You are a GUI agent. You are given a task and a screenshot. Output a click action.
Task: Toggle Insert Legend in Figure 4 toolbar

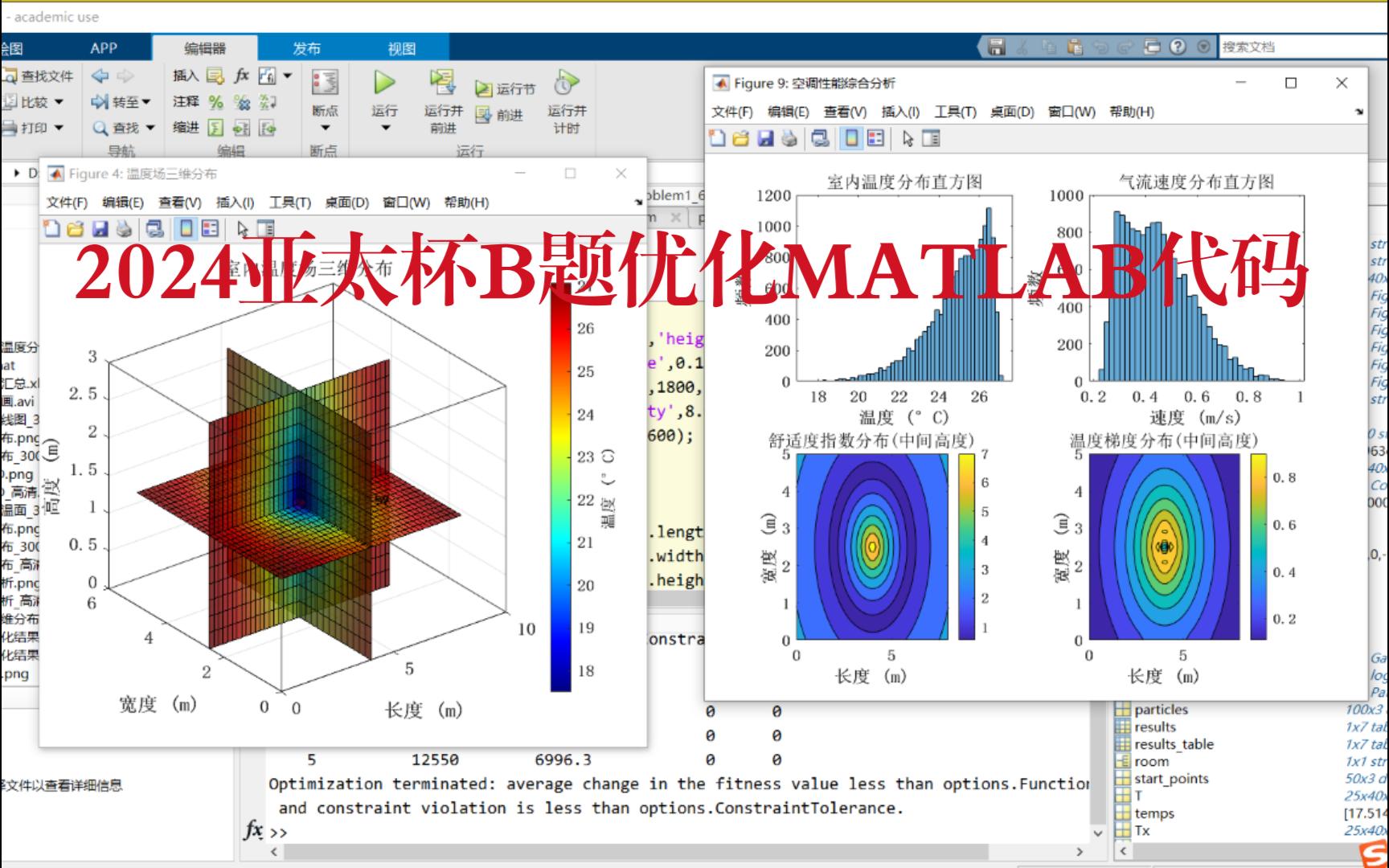[211, 229]
